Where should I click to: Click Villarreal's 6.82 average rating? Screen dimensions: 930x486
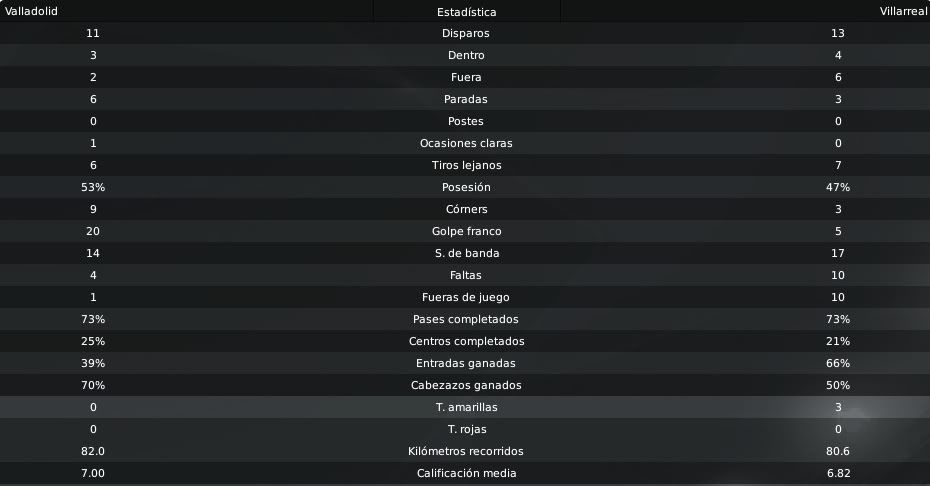[838, 473]
